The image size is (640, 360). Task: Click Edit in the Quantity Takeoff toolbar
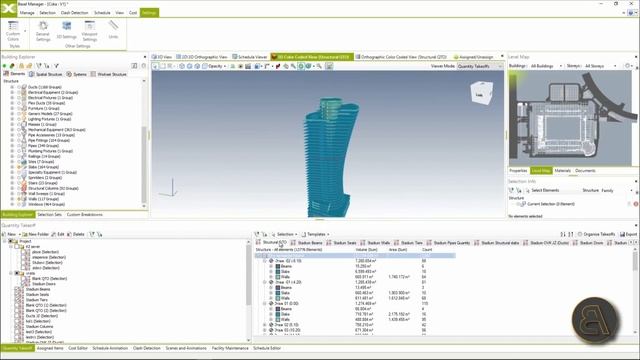pos(58,234)
